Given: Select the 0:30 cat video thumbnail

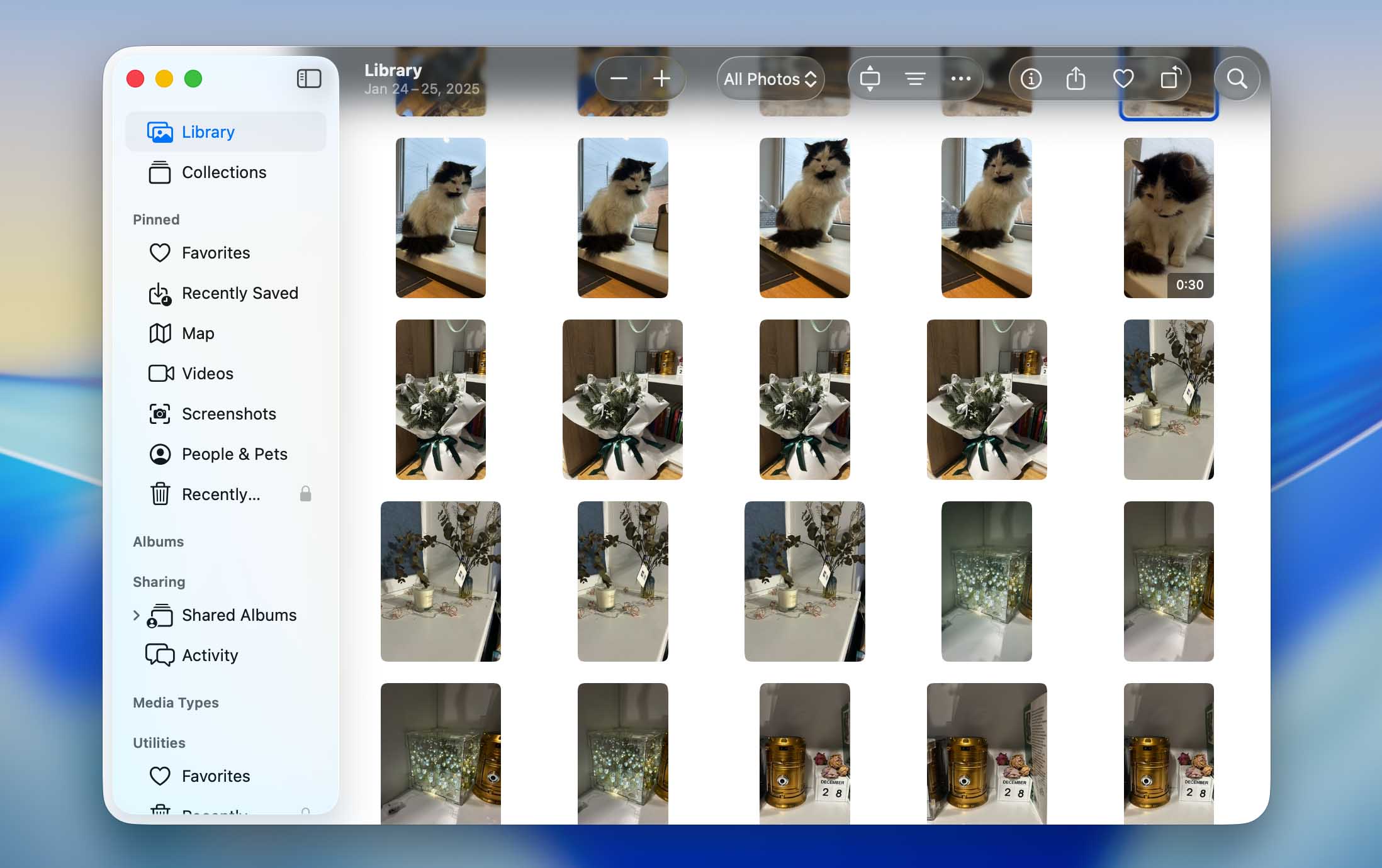Looking at the screenshot, I should [x=1169, y=218].
